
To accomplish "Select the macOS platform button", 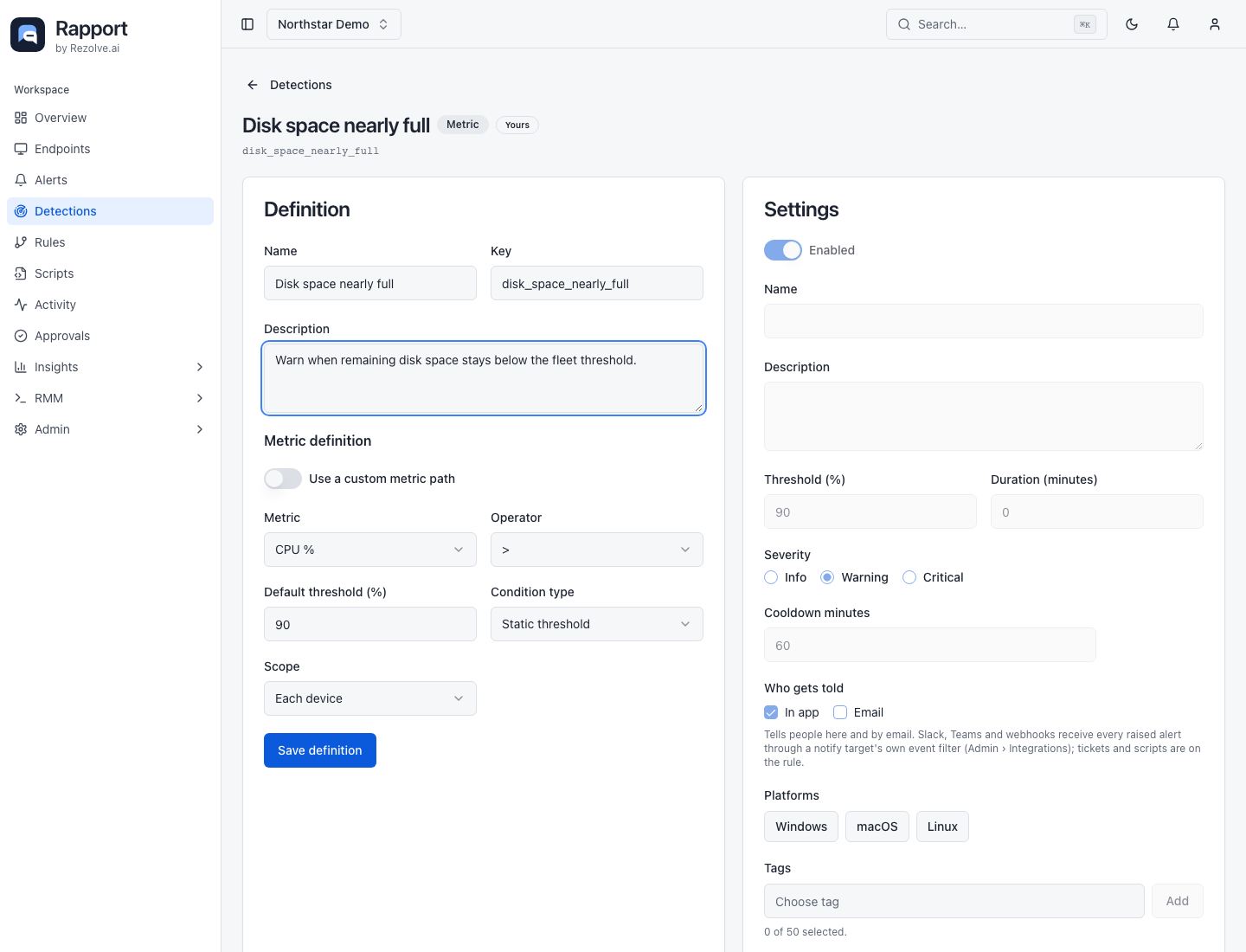I will (x=877, y=827).
